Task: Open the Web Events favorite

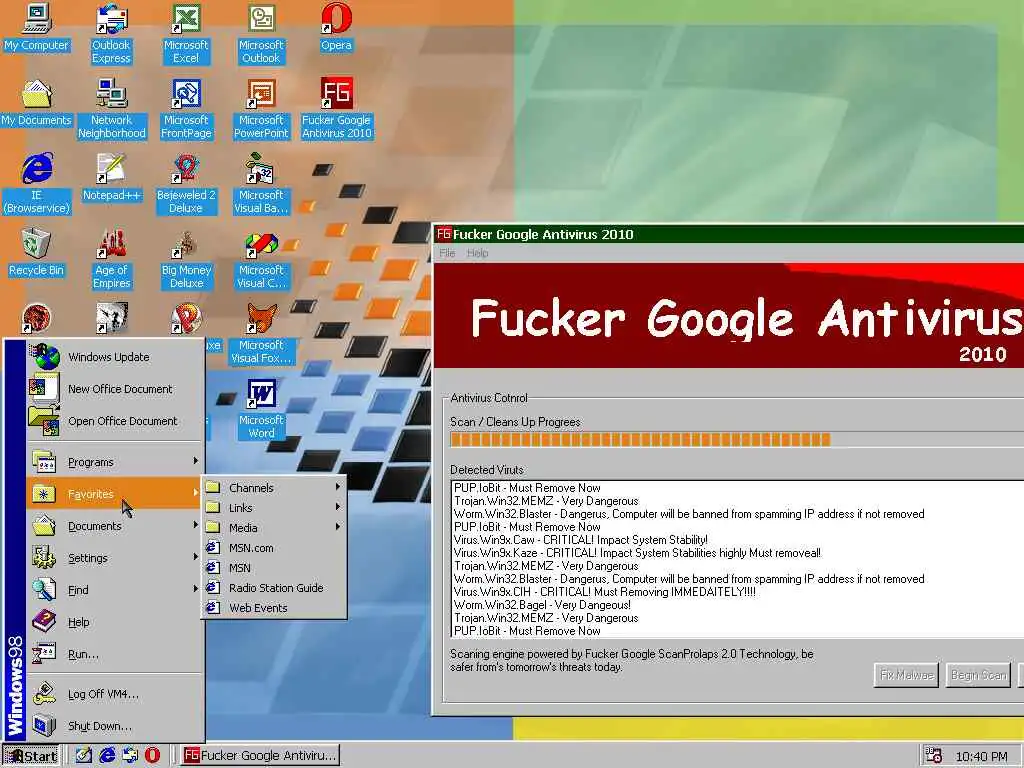Action: [274, 607]
